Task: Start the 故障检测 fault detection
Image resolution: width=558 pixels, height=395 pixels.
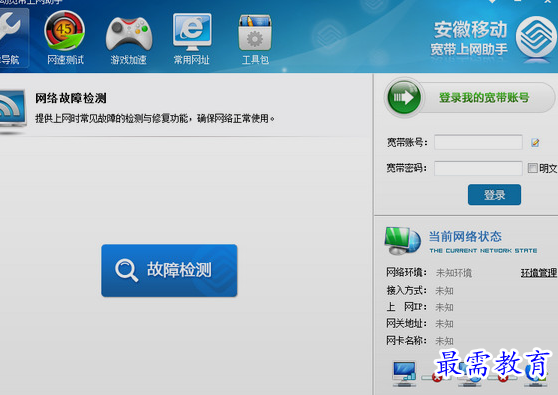Action: (169, 270)
